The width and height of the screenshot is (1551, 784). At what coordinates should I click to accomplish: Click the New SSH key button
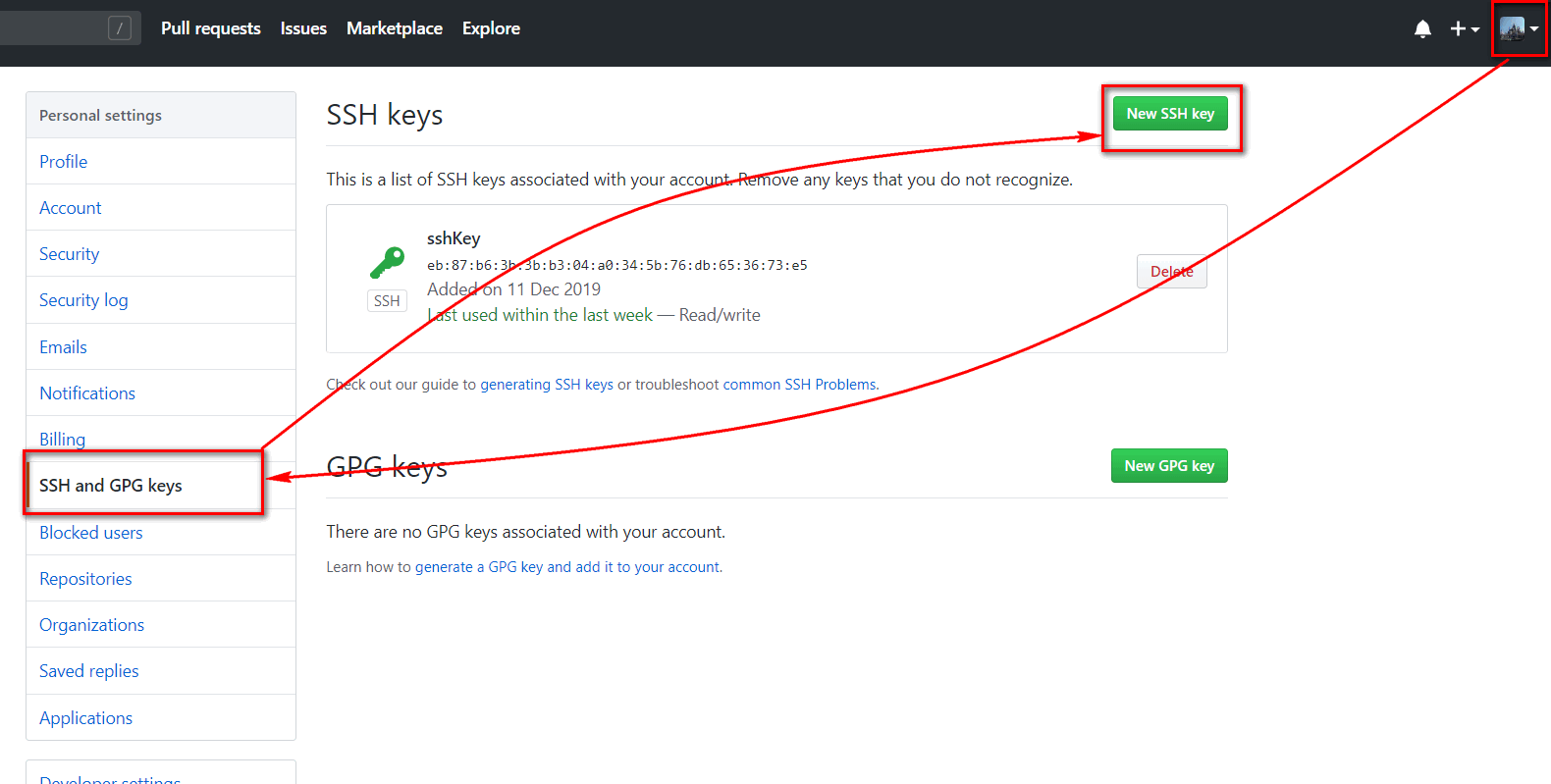1170,114
